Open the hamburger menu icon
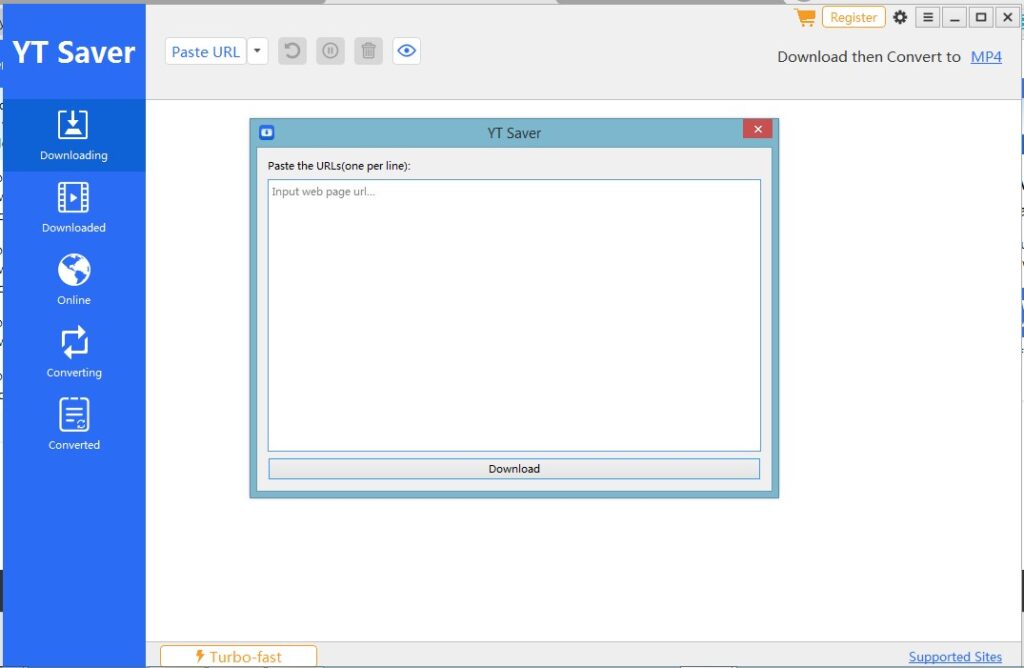The height and width of the screenshot is (668, 1024). click(927, 18)
